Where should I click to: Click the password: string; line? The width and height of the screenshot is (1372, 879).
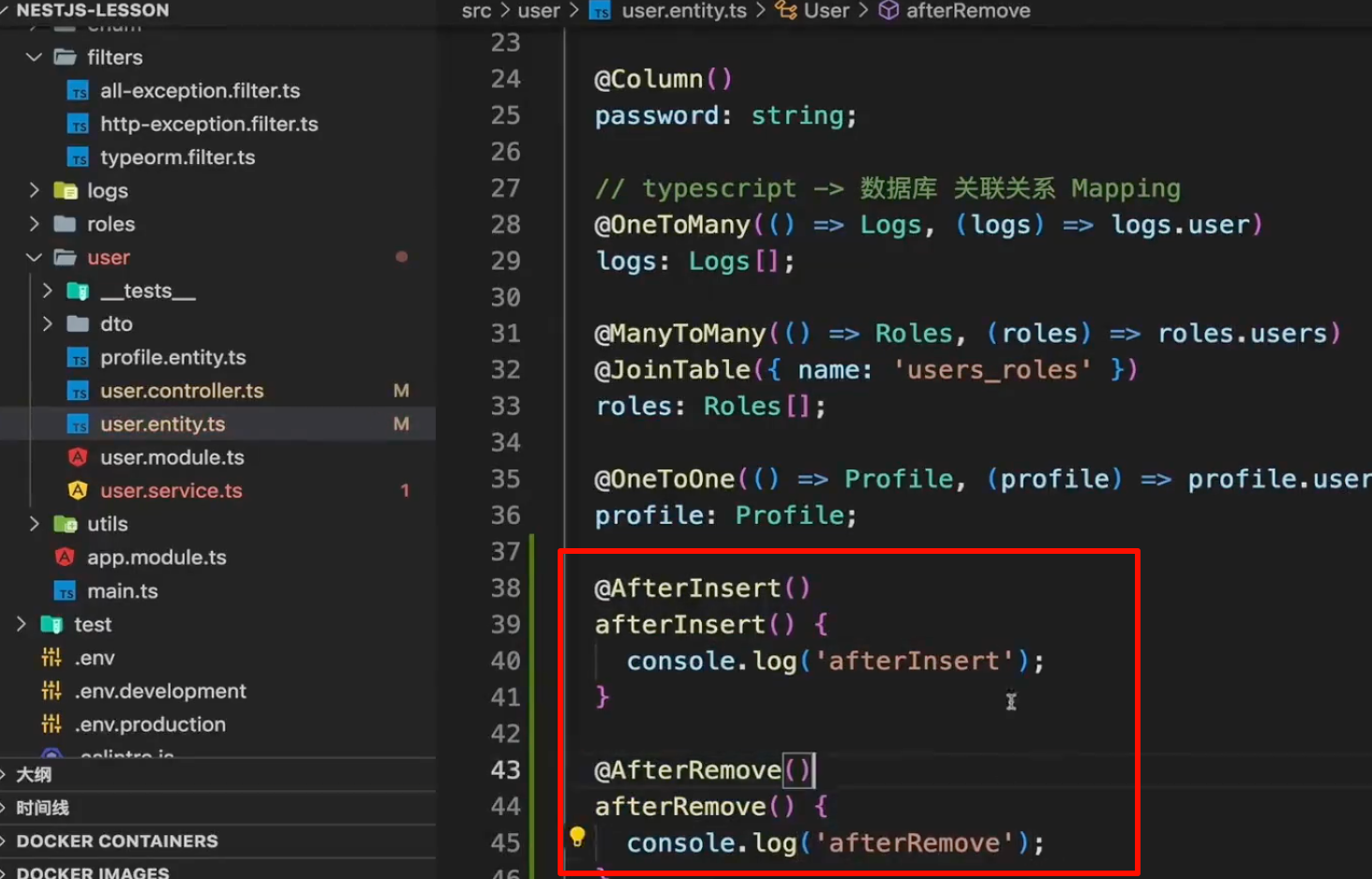tap(726, 116)
